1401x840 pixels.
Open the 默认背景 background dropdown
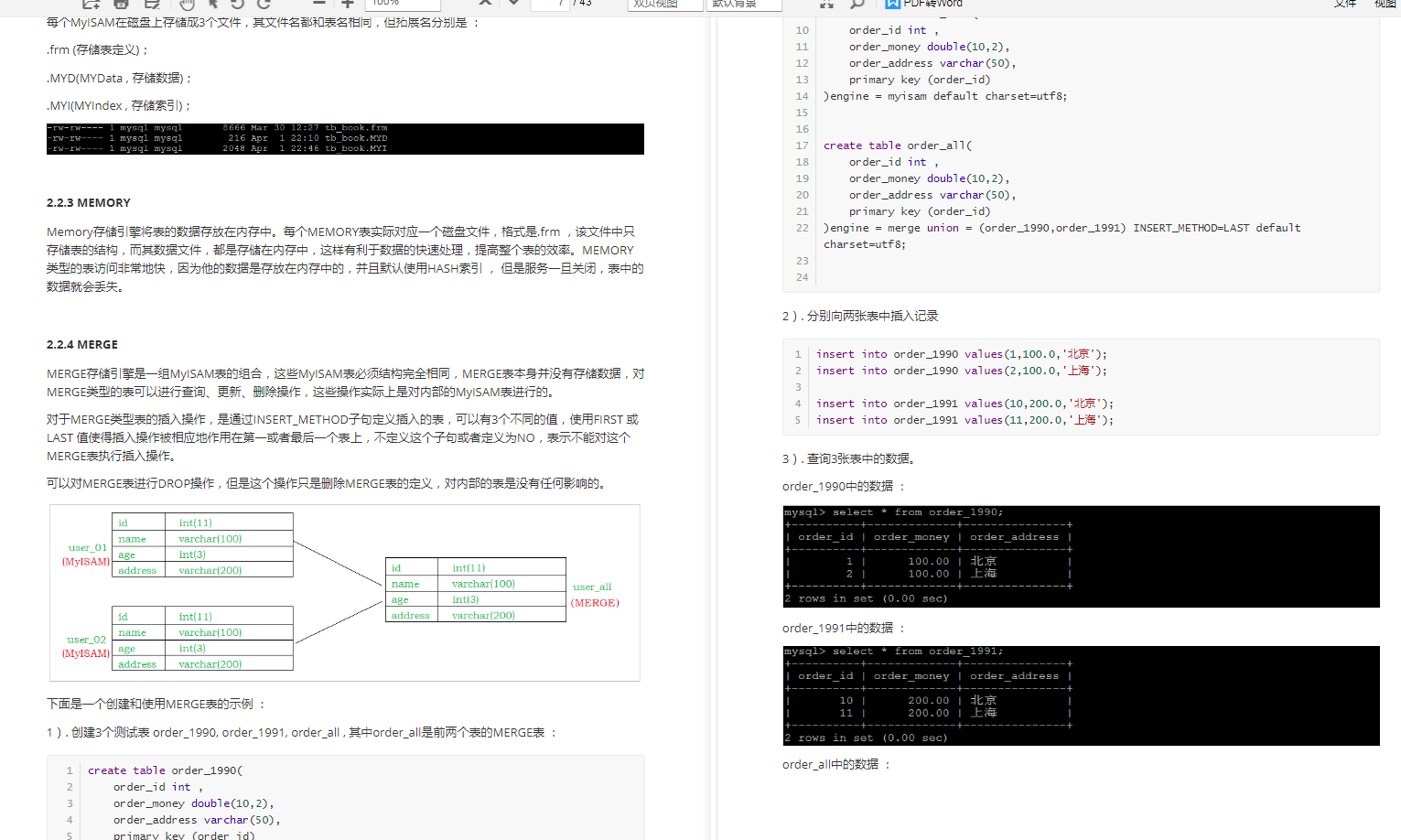(x=744, y=5)
